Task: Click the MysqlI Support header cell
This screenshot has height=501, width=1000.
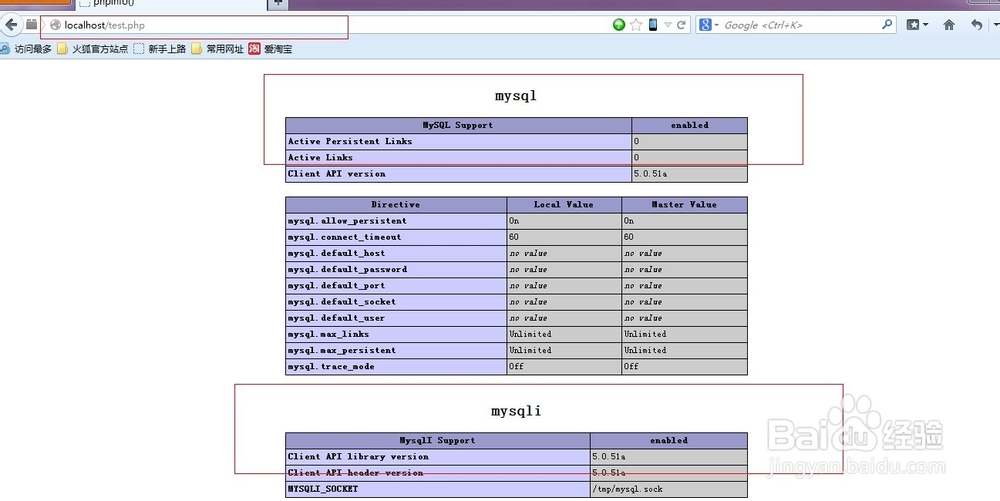Action: (437, 440)
